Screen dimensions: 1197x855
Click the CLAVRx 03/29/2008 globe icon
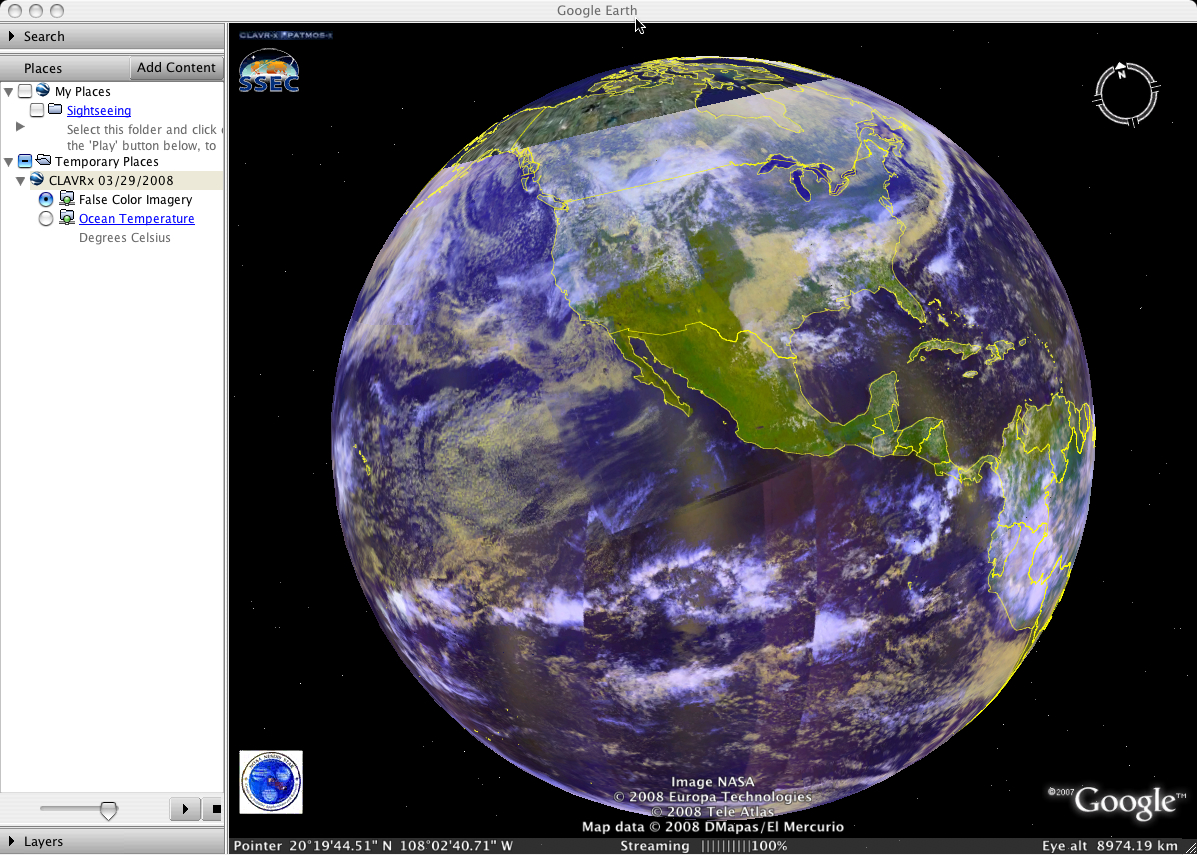(37, 180)
